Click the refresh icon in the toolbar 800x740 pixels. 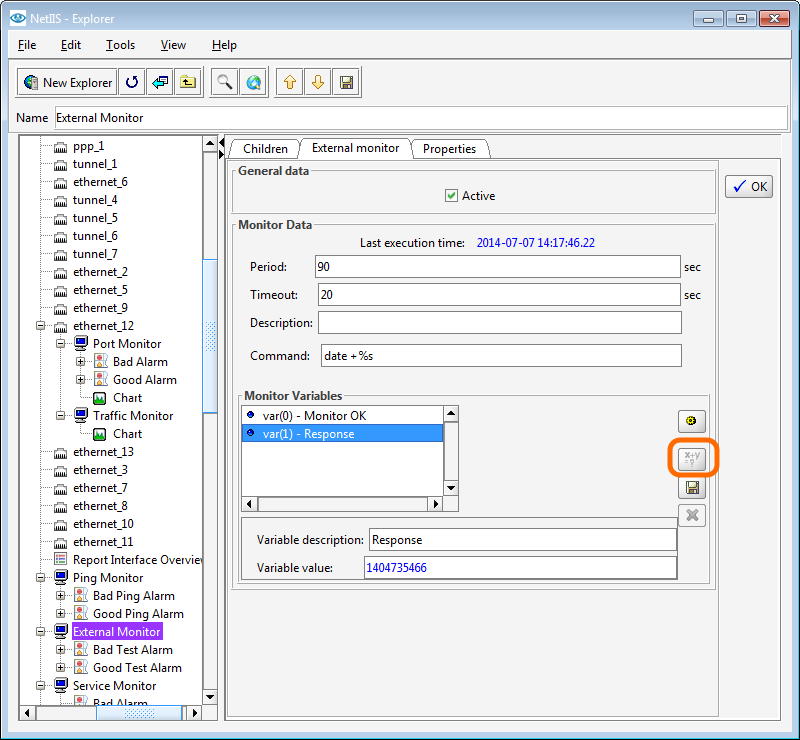[x=132, y=83]
